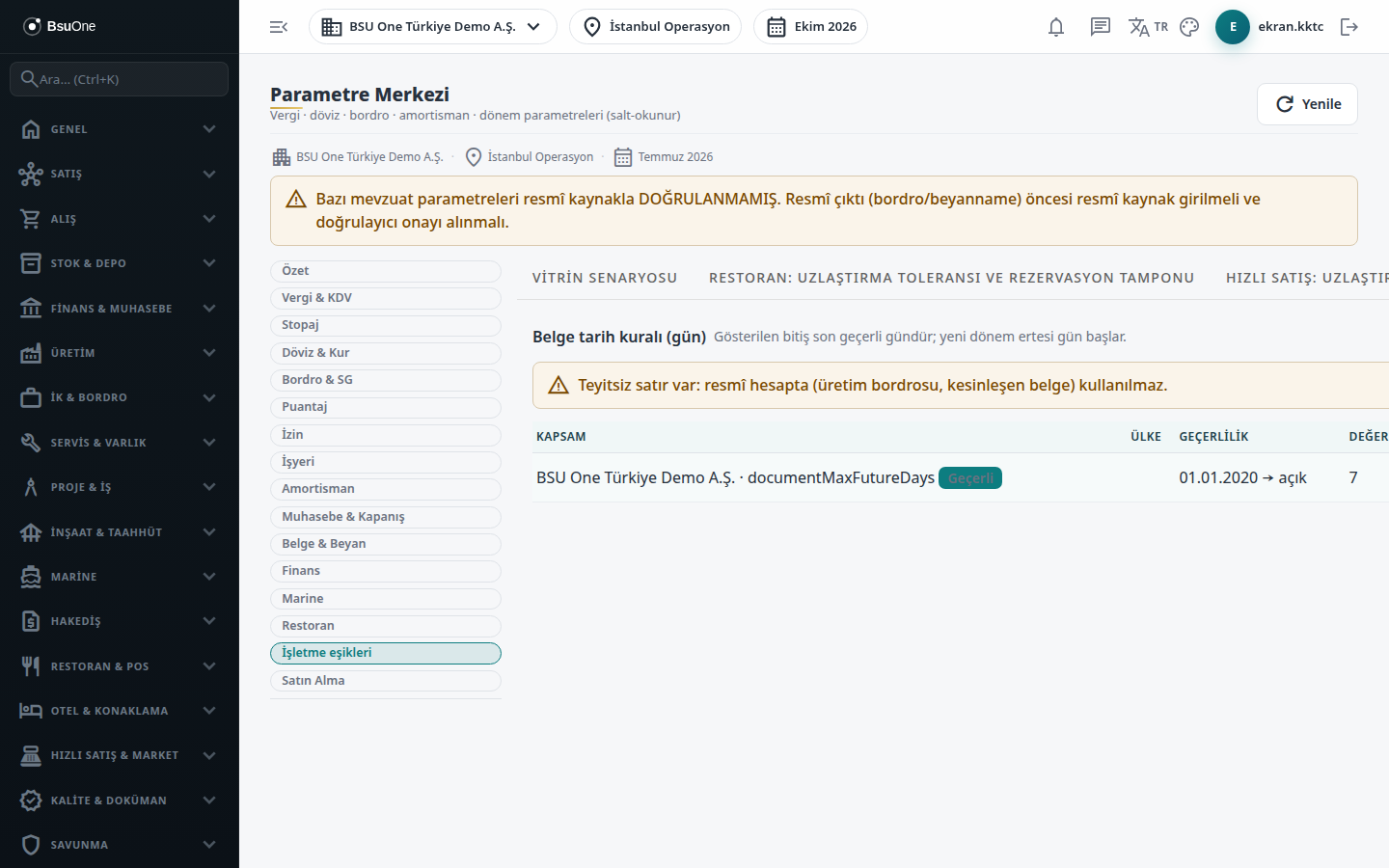
Task: Open user avatar E
Action: 1233,27
